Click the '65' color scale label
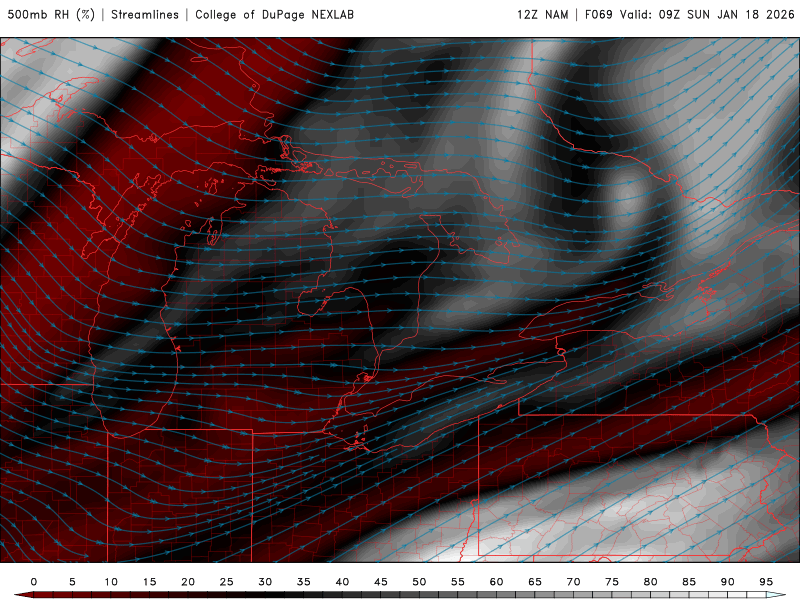Image resolution: width=800 pixels, height=600 pixels. coord(535,582)
